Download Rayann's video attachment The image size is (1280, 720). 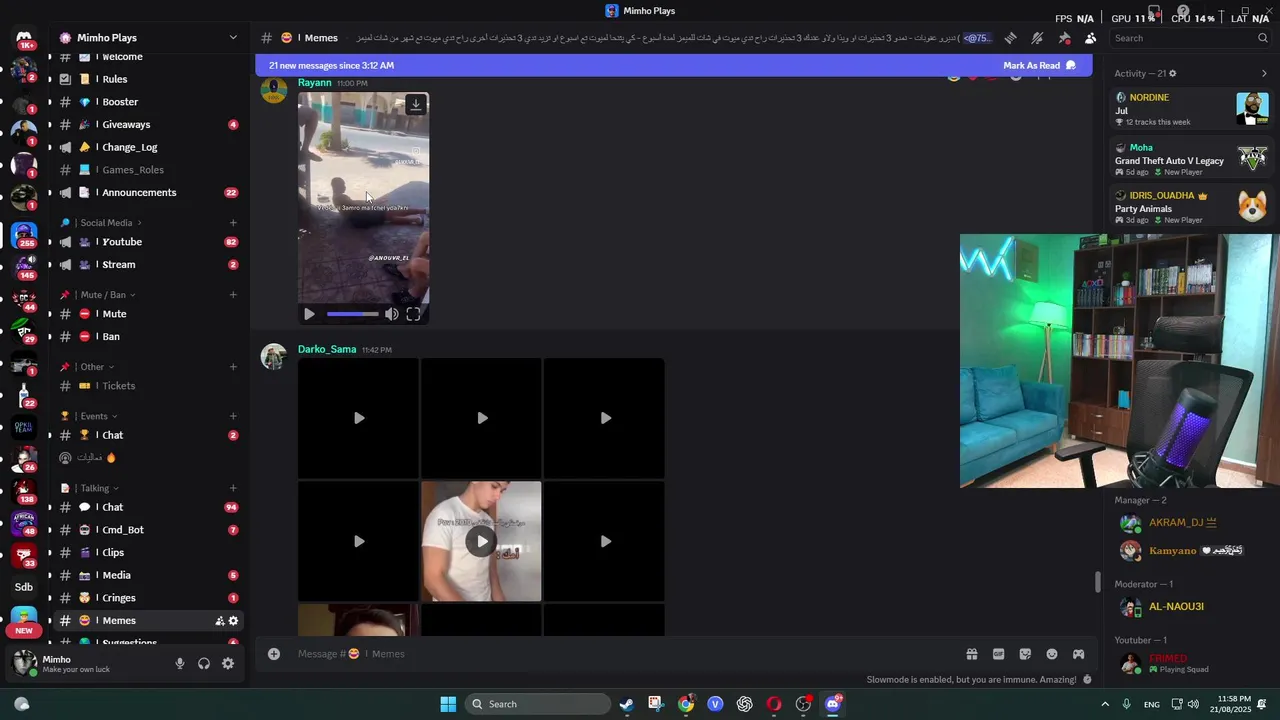point(416,105)
